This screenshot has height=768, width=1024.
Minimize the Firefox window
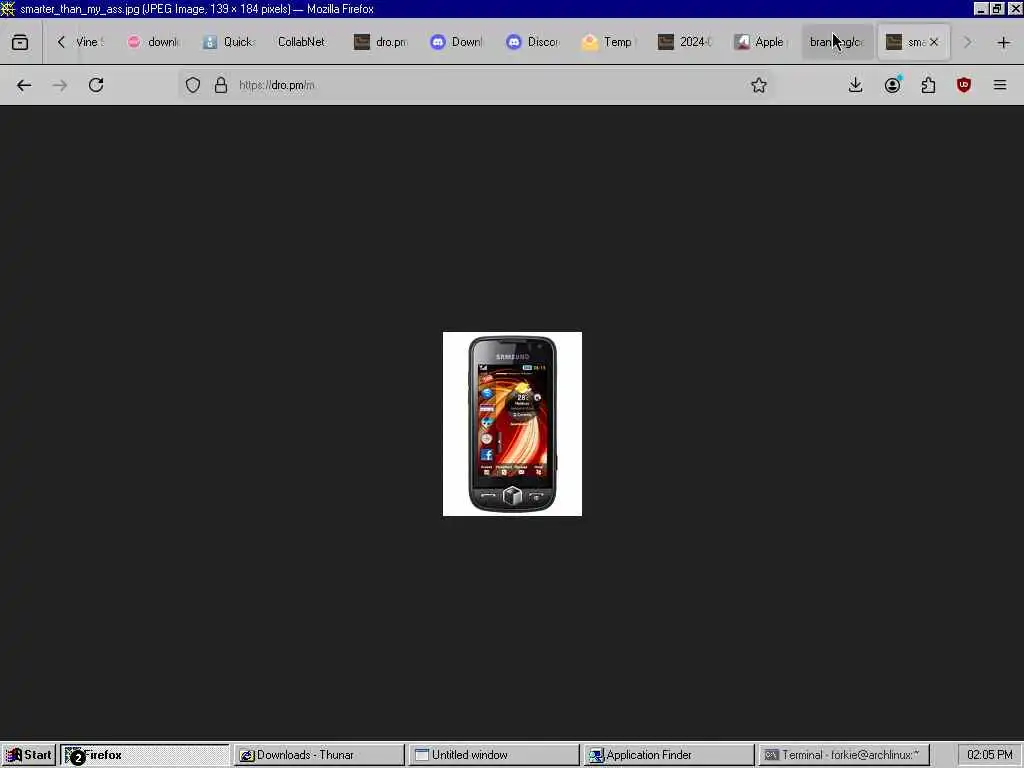981,8
